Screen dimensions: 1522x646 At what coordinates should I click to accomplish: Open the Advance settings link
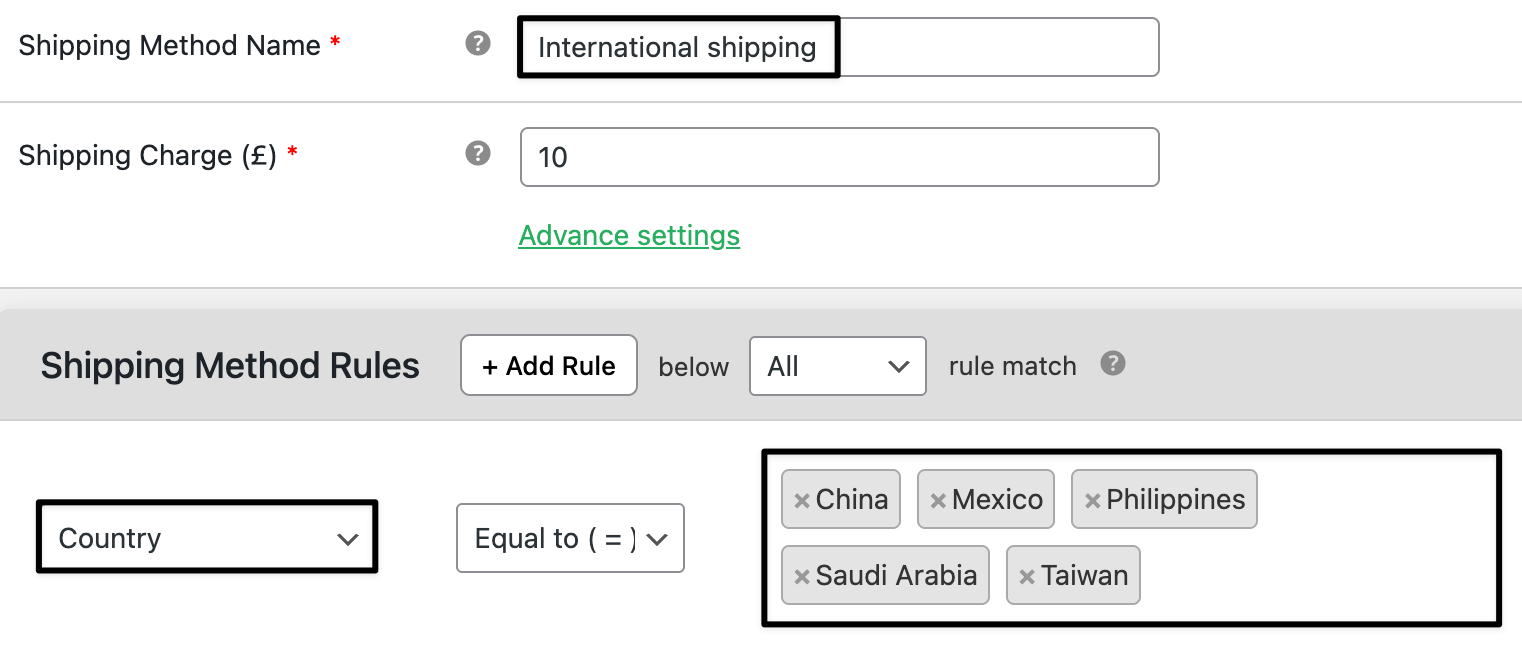629,236
